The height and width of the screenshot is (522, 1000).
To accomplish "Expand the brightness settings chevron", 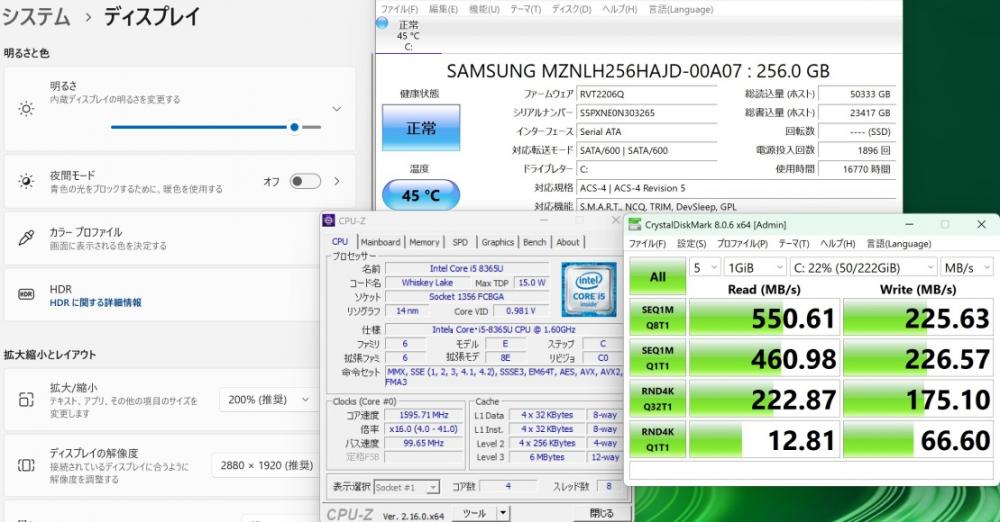I will (337, 109).
